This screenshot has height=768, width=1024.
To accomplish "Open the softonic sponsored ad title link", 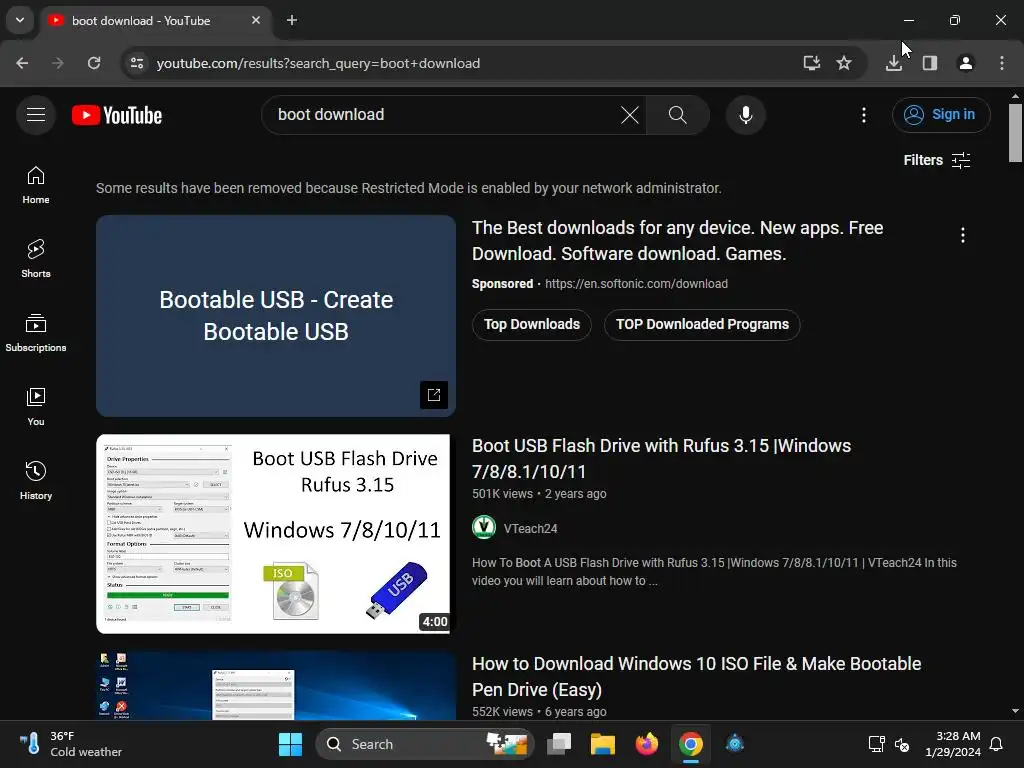I will click(677, 241).
